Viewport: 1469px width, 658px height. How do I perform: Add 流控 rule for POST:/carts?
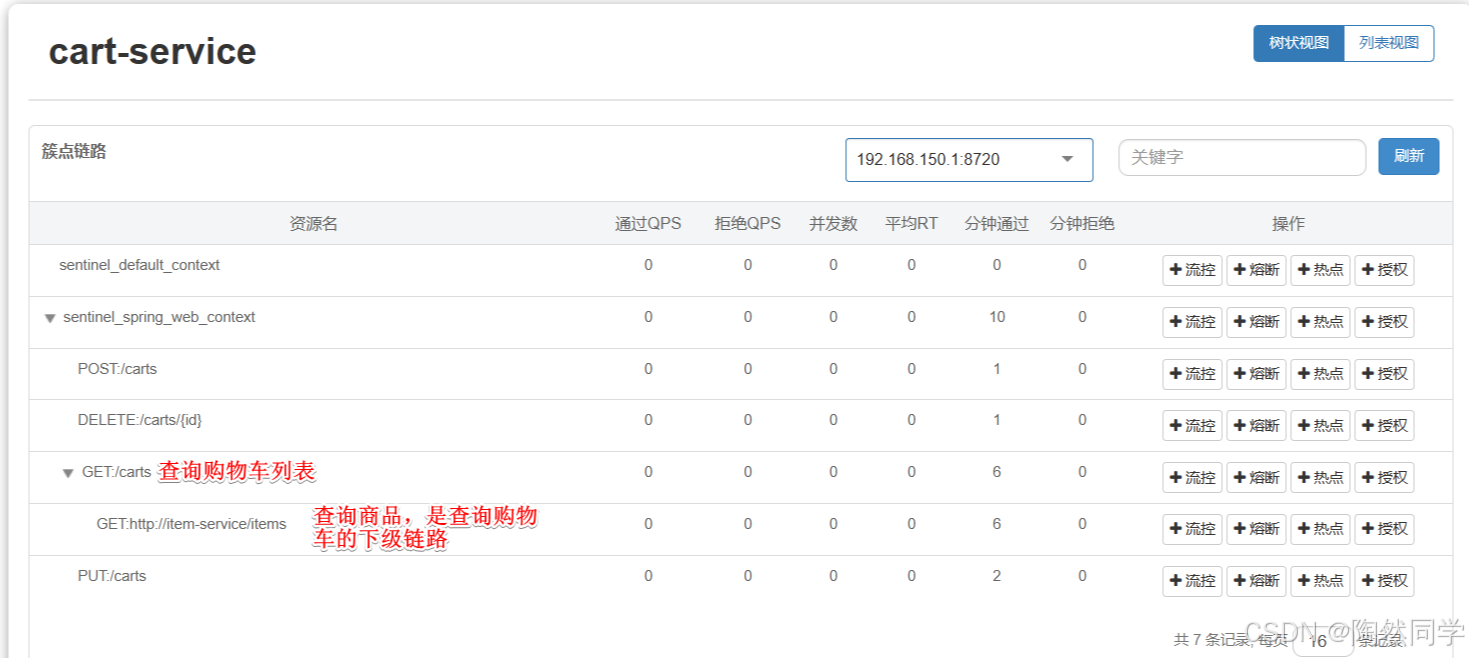tap(1192, 374)
